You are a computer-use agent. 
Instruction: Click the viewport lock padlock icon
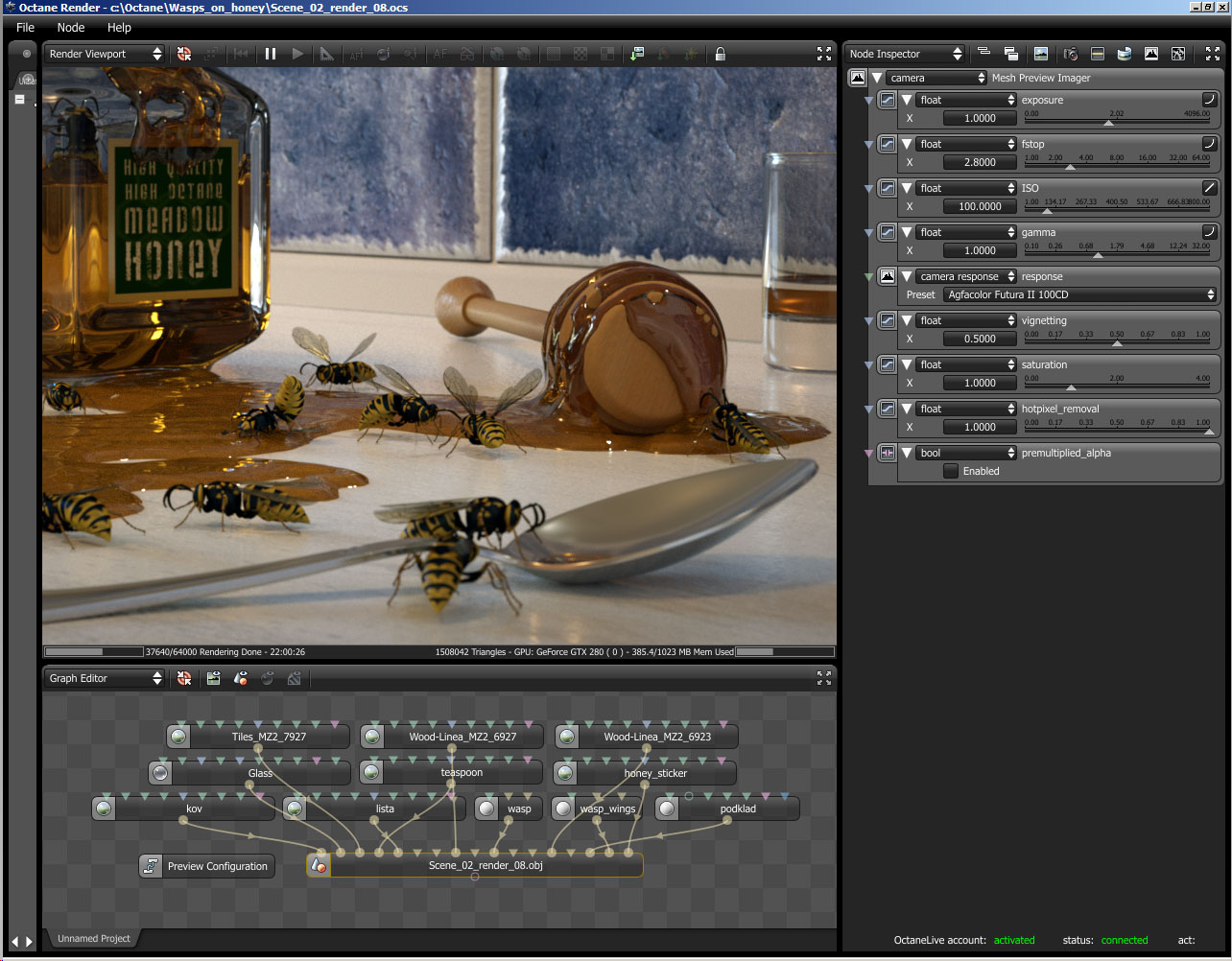pyautogui.click(x=721, y=54)
